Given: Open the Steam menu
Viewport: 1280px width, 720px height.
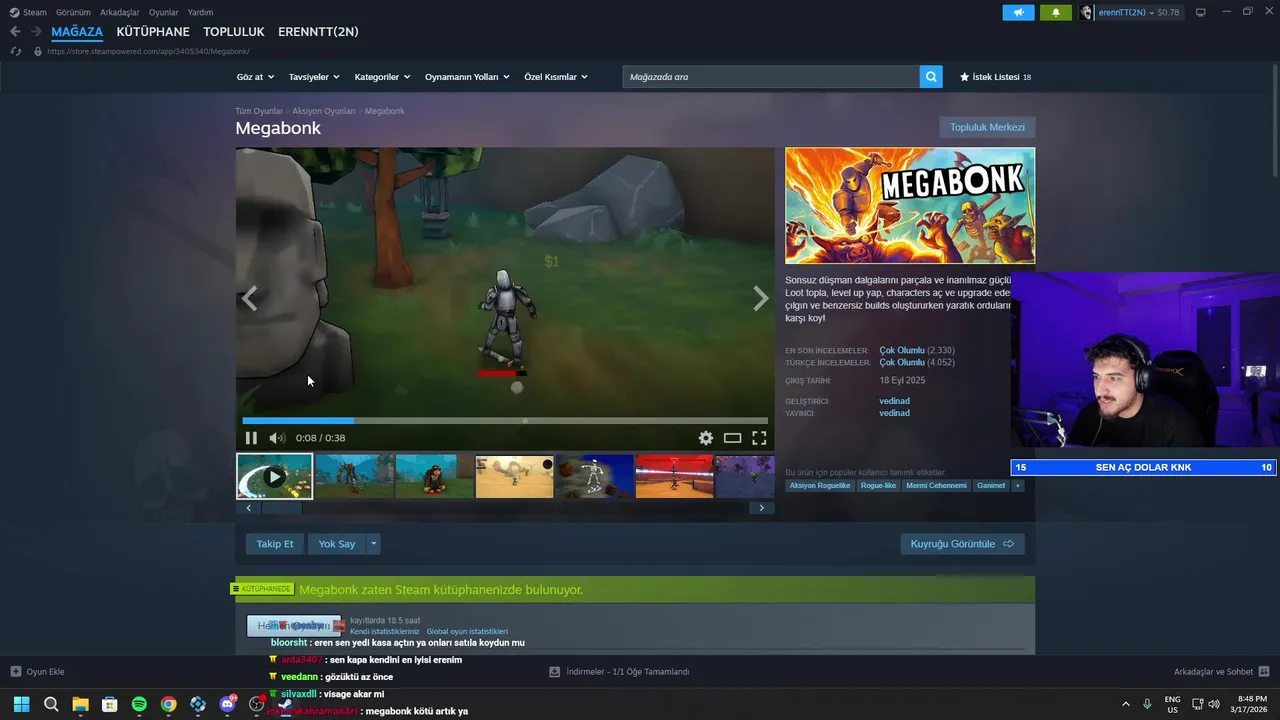Looking at the screenshot, I should 29,12.
